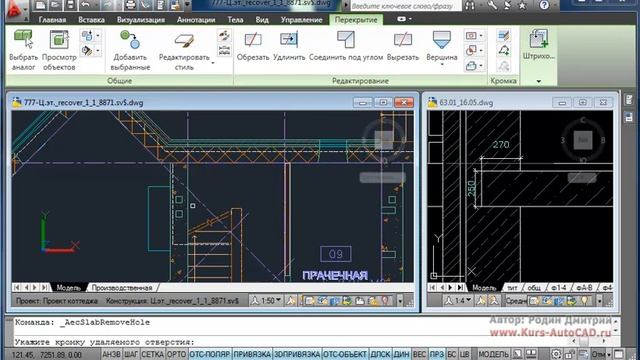Click the first icon in the Кромка panel
640x360 pixels.
(504, 36)
